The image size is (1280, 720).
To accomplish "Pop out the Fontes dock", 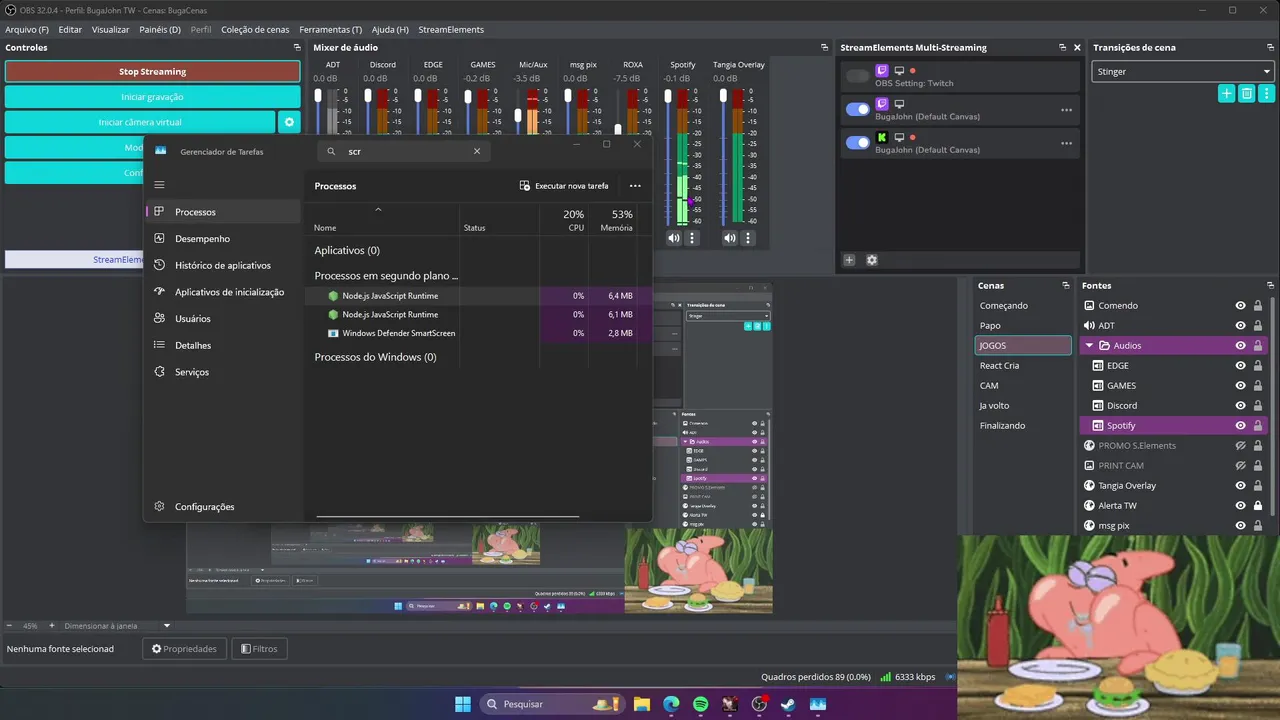I will coord(1269,285).
